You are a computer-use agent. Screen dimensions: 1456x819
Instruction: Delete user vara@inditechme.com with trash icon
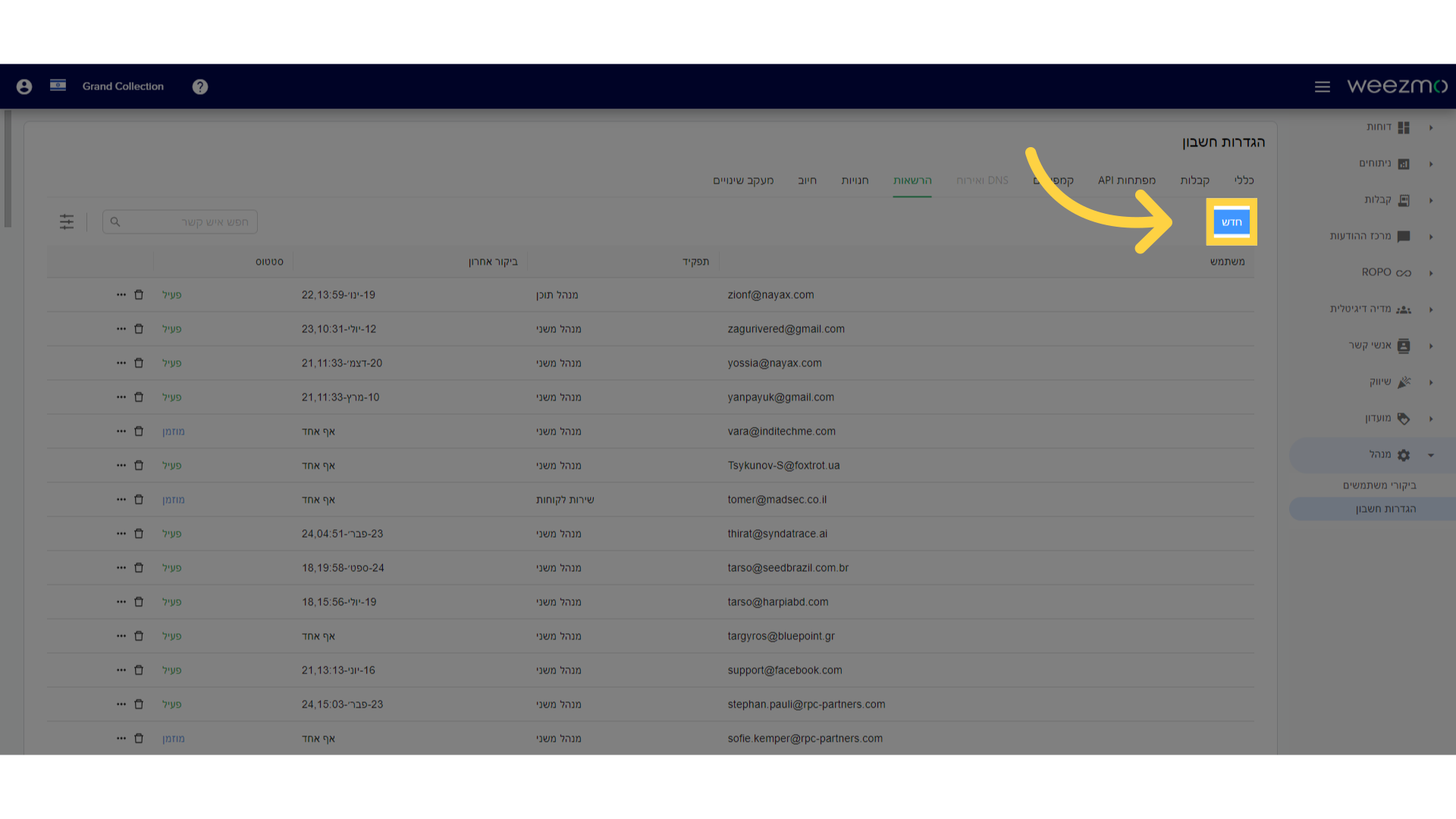pos(139,431)
